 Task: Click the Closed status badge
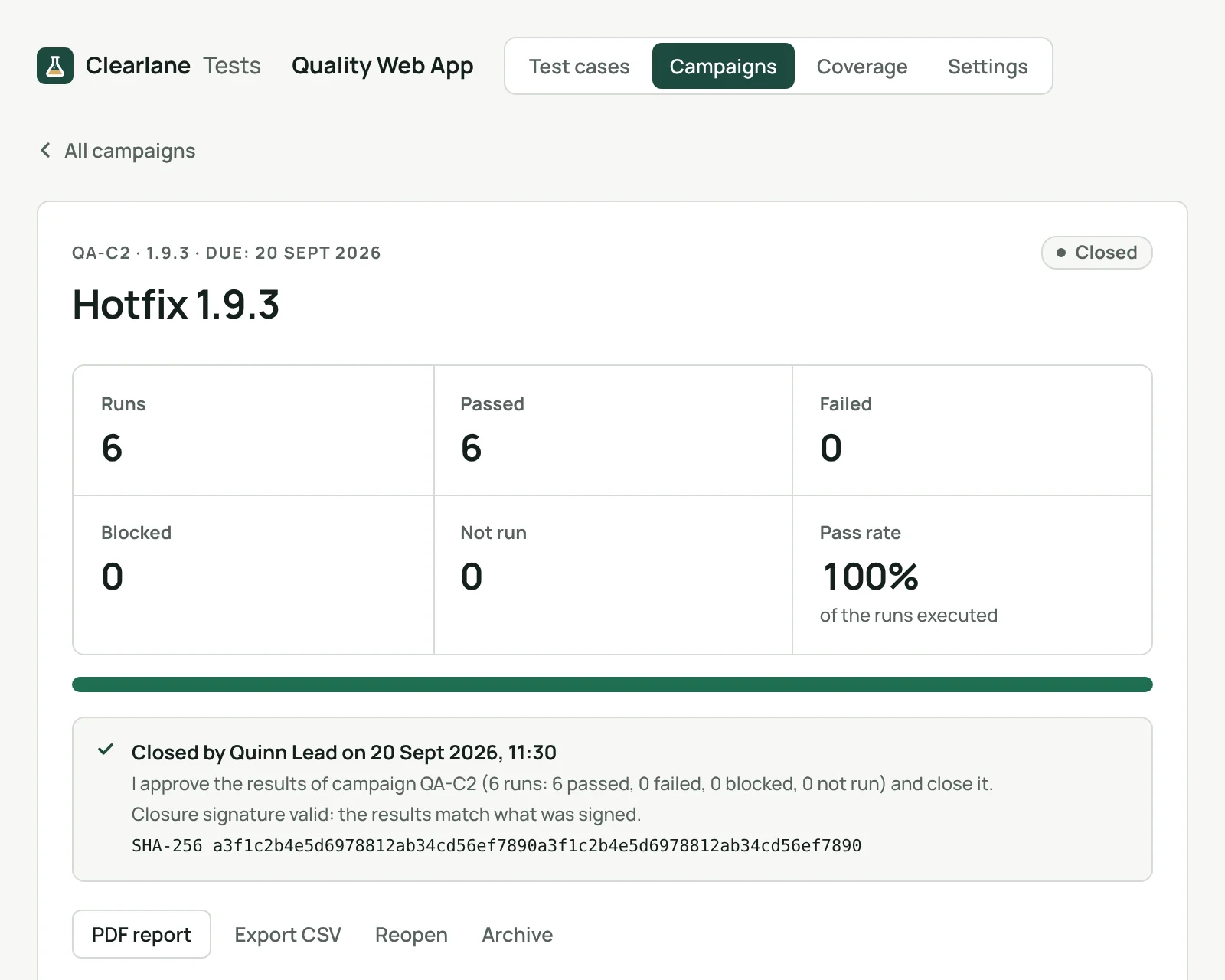point(1096,253)
